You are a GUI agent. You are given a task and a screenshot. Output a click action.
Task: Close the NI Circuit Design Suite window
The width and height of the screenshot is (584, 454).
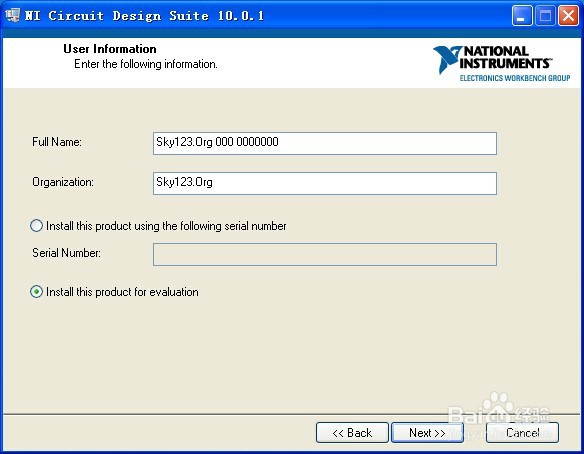point(568,16)
